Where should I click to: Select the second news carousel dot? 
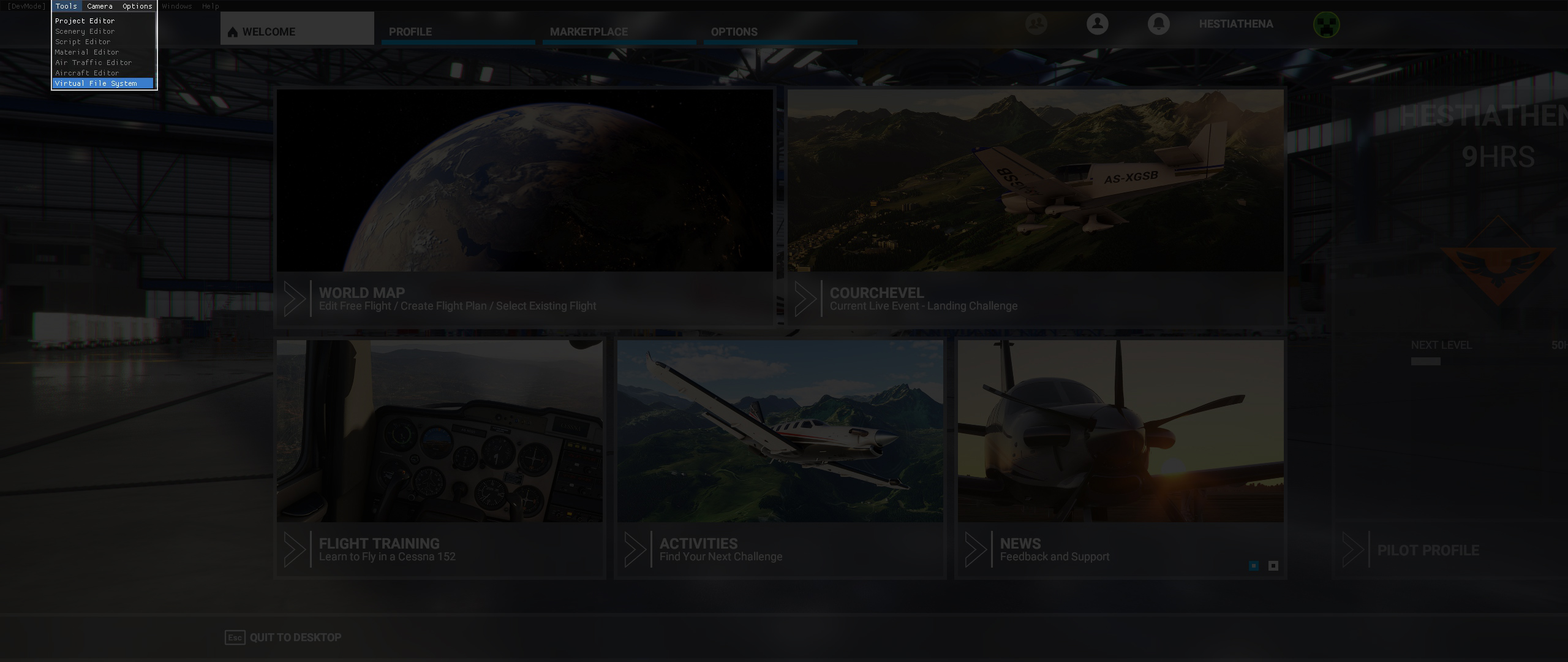(1273, 566)
